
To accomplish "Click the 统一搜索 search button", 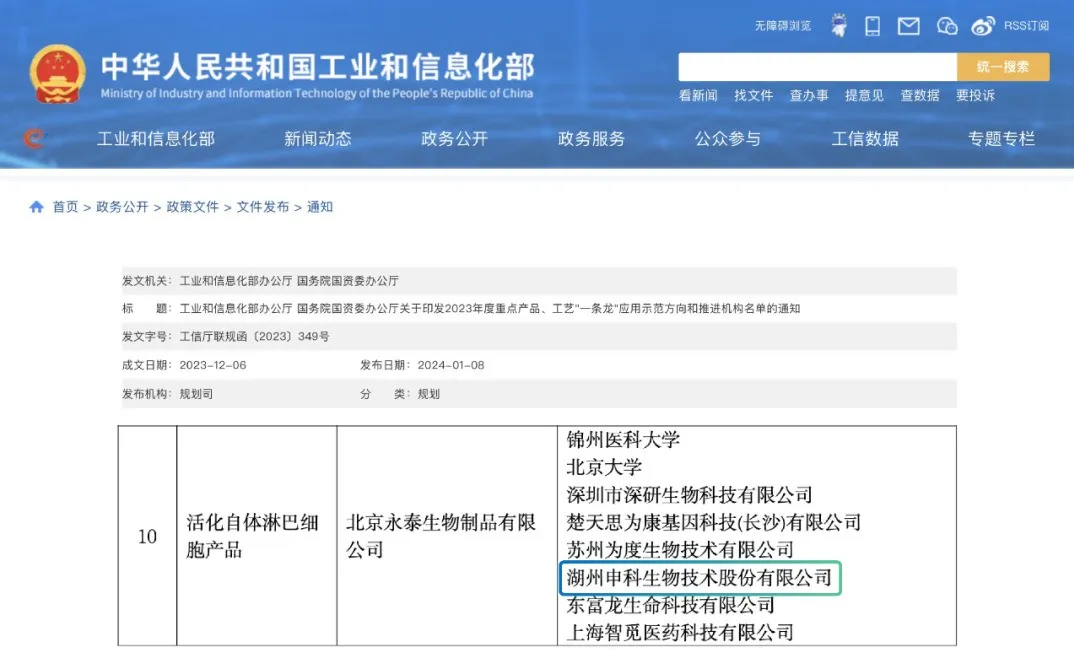I will [1003, 67].
